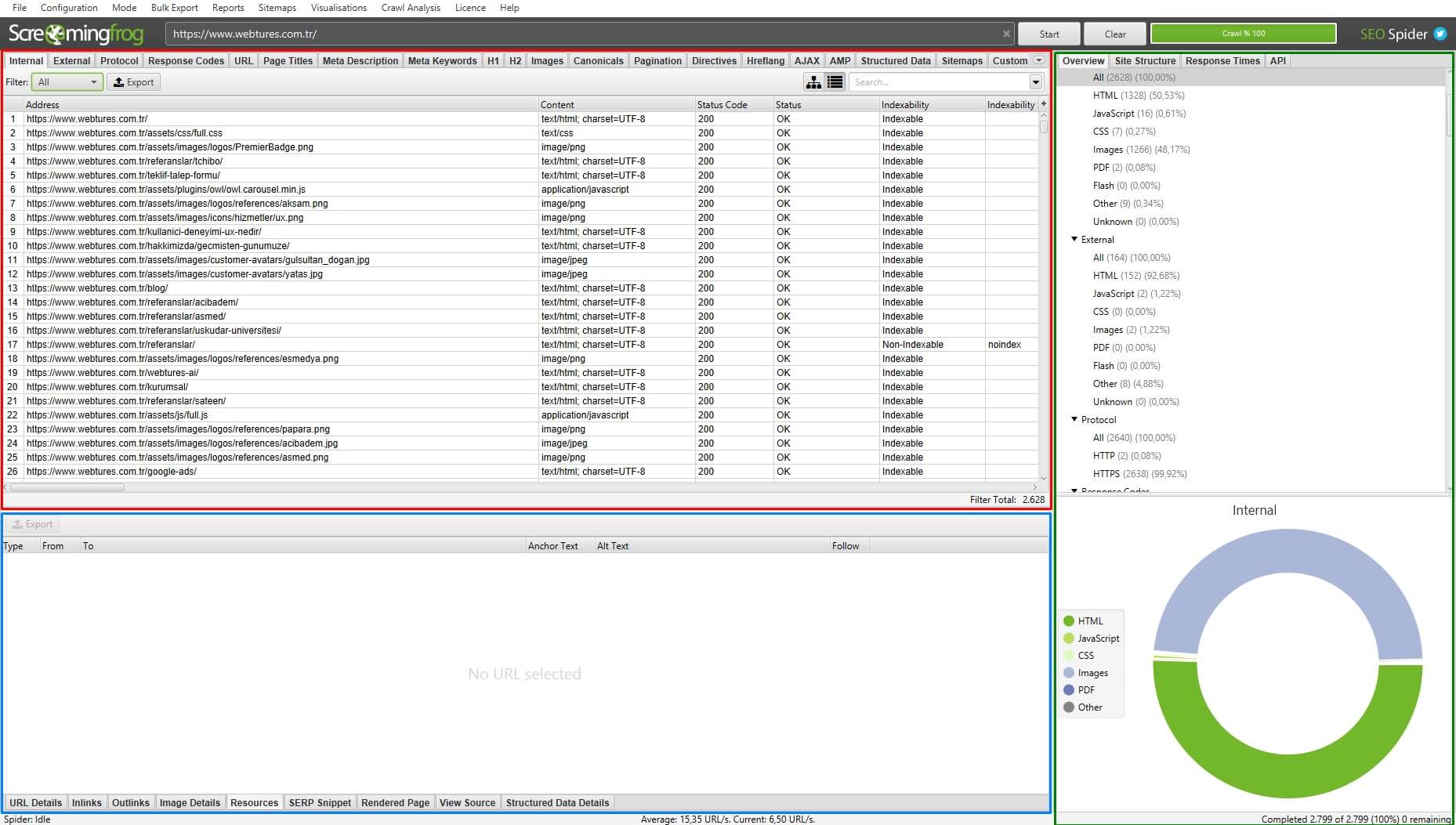Image resolution: width=1456 pixels, height=825 pixels.
Task: Select internal PDF (2) overview row
Action: (1125, 168)
